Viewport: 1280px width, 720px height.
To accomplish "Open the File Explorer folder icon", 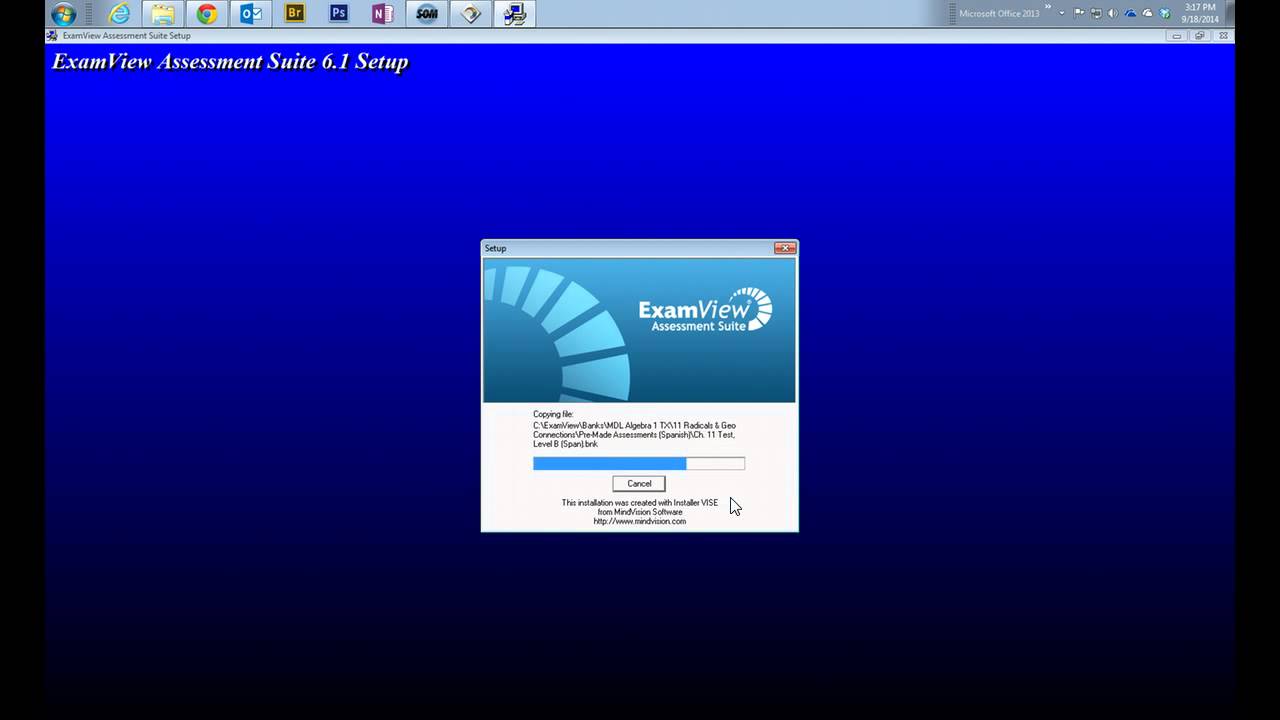I will click(x=163, y=14).
